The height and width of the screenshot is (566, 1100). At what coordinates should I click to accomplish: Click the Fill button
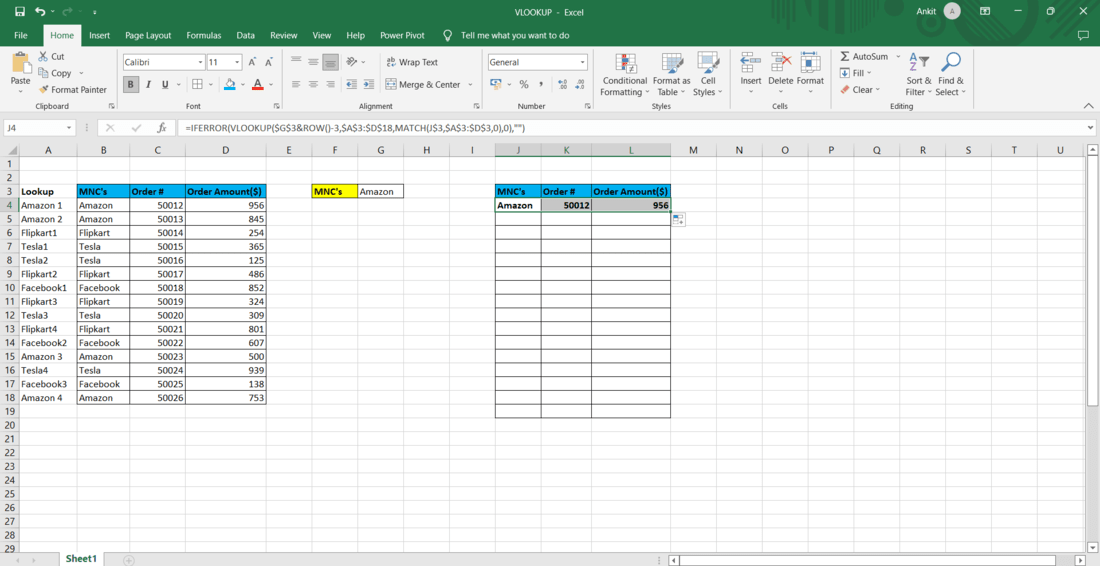(852, 73)
